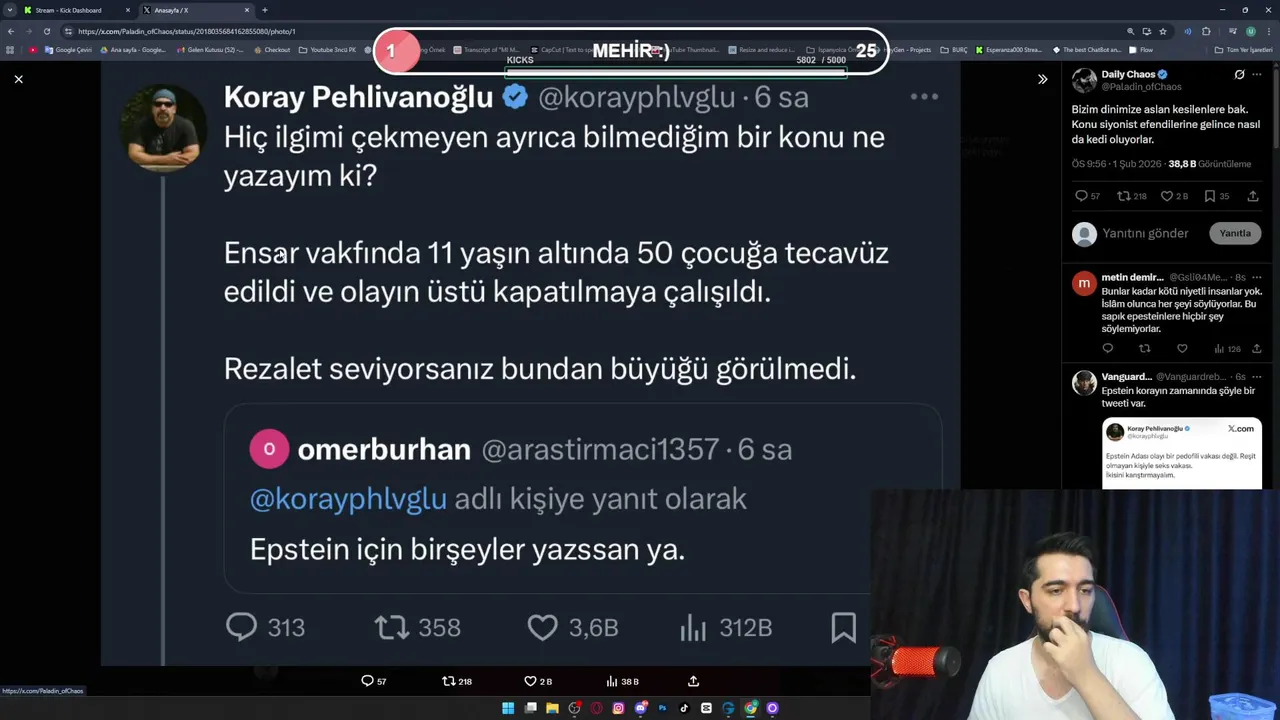Collapse the side panel with double chevron

tap(1042, 79)
